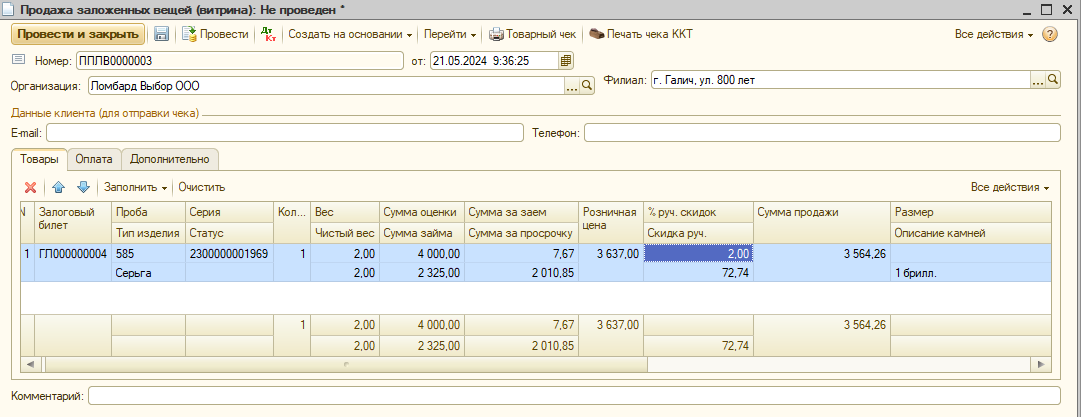Click Сумма за заем column header
Screen dimensions: 1081x417
pyautogui.click(x=521, y=212)
